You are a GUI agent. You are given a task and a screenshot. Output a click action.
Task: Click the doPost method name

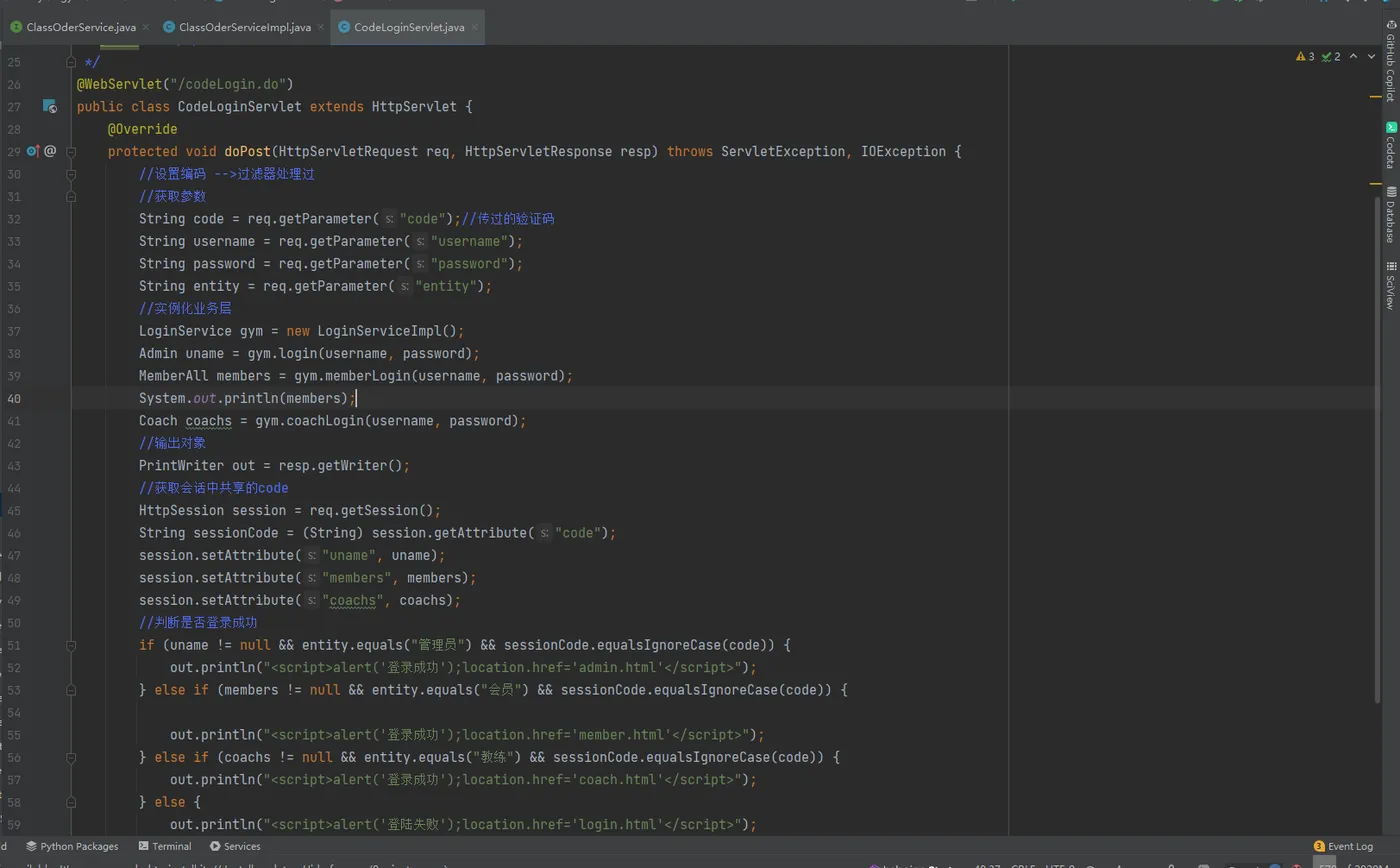tap(247, 151)
